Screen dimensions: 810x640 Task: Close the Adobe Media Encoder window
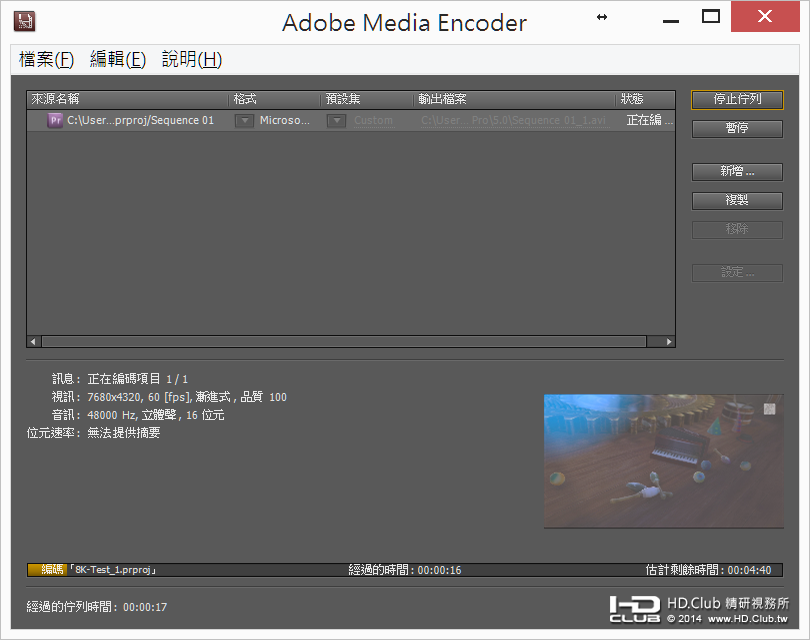click(765, 17)
